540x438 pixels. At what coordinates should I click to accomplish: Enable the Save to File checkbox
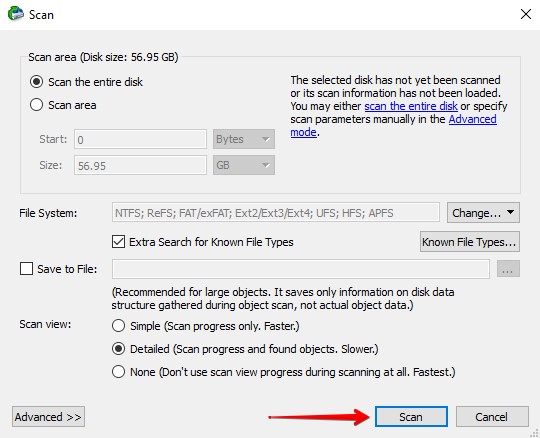(26, 269)
